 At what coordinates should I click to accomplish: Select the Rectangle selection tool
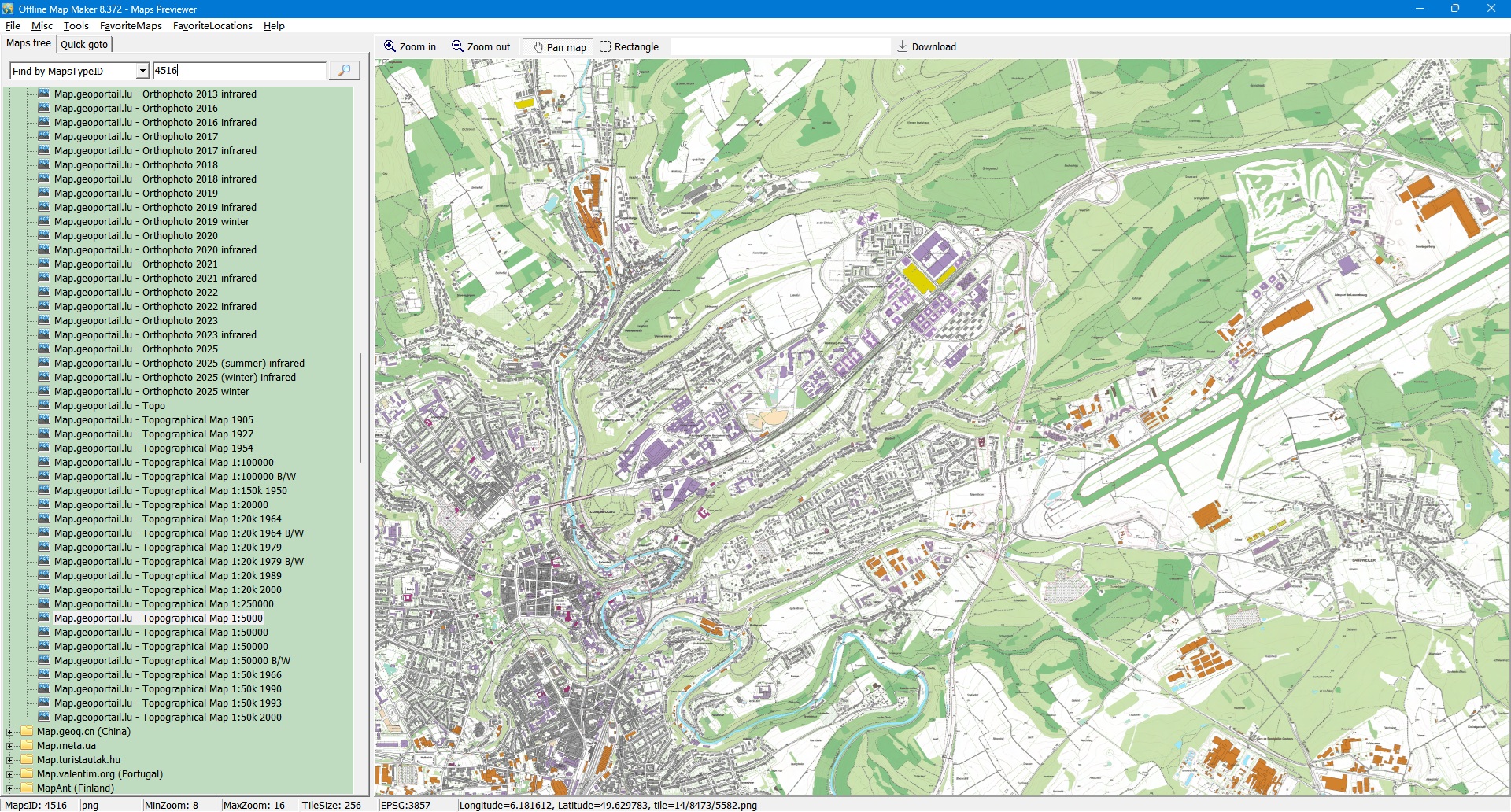click(605, 46)
